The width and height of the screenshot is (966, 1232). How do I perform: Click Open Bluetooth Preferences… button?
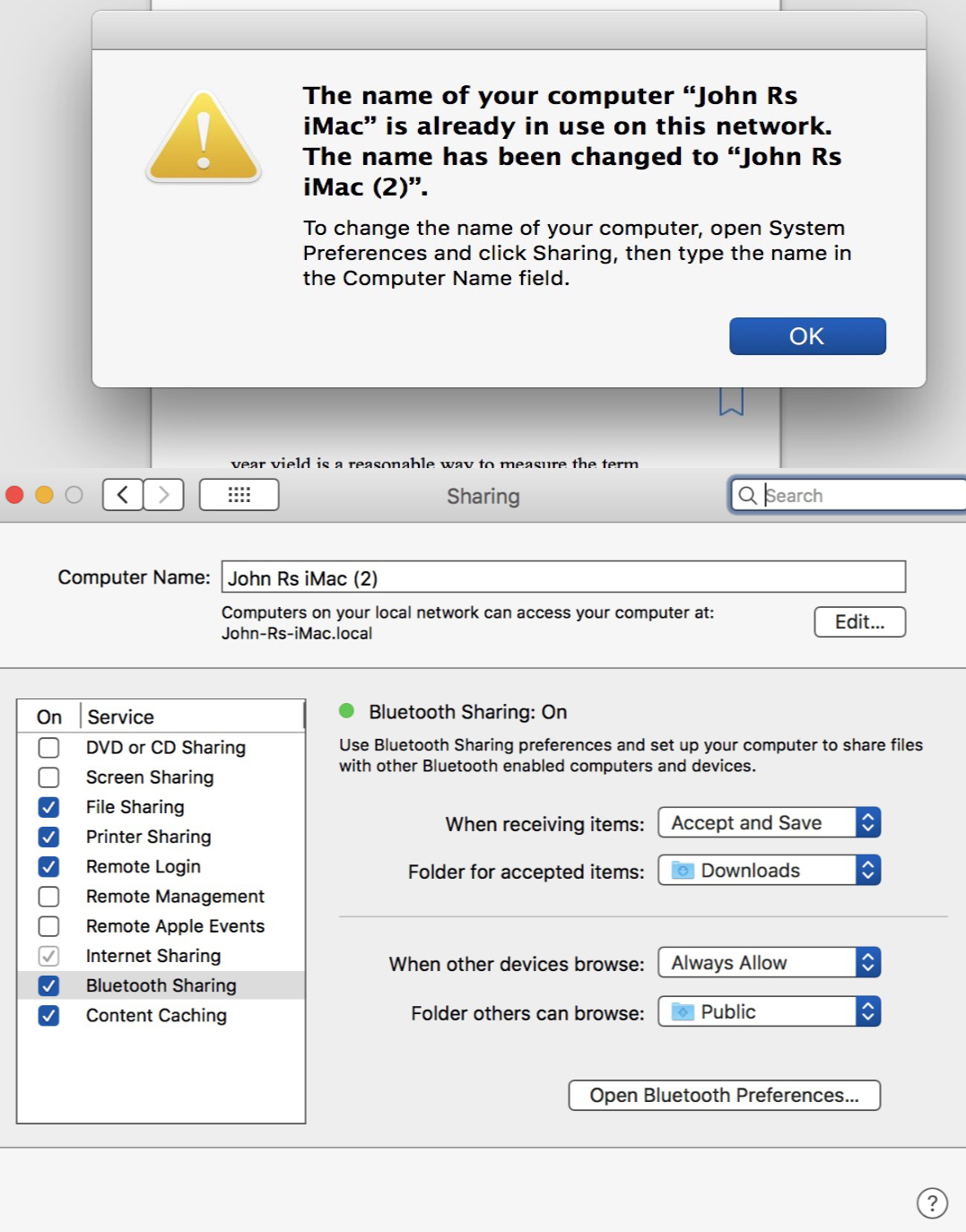[x=725, y=1095]
